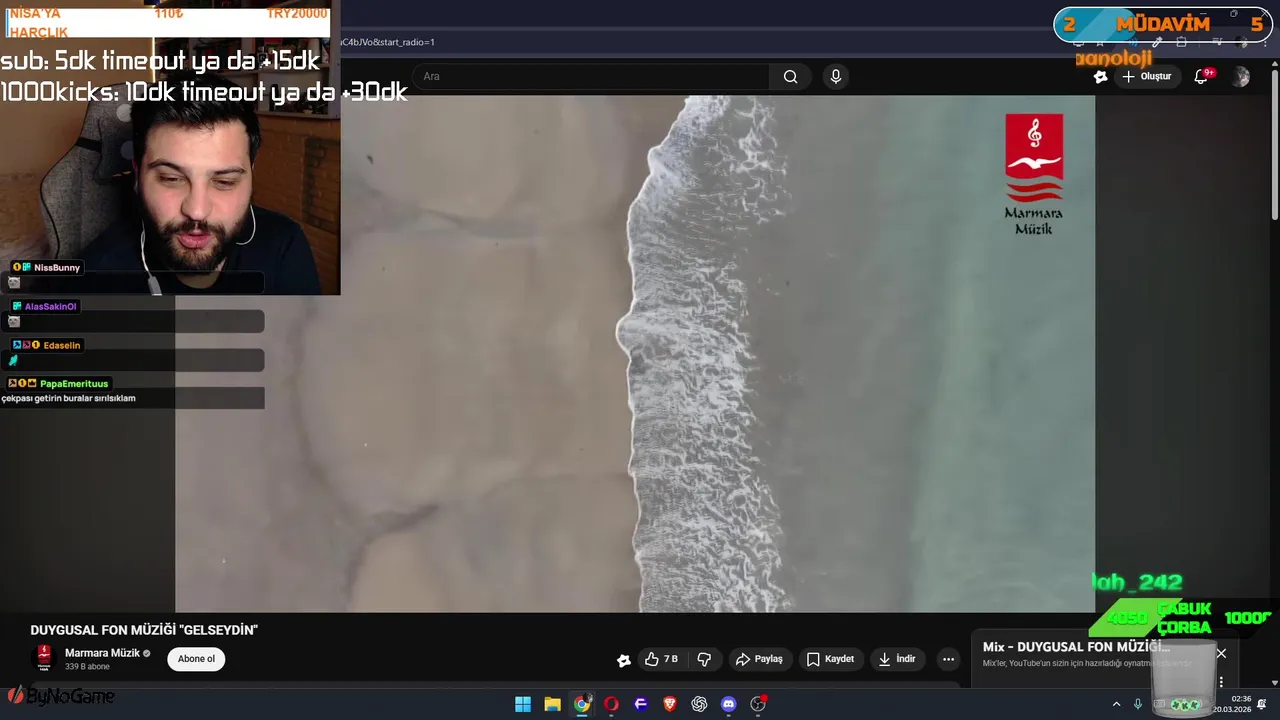Click chat message çekpası getirin buralar sırılsıklam
The image size is (1280, 720).
[68, 398]
